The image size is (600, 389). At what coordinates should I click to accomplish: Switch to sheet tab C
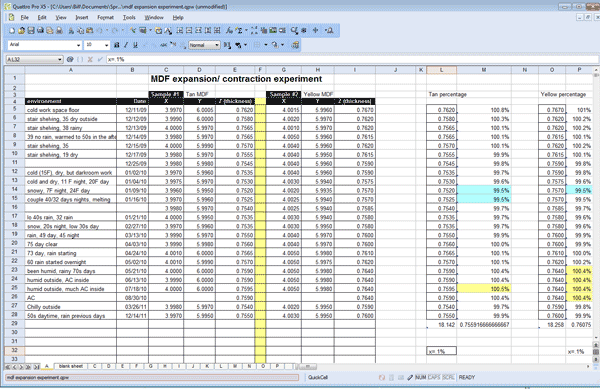click(x=95, y=366)
